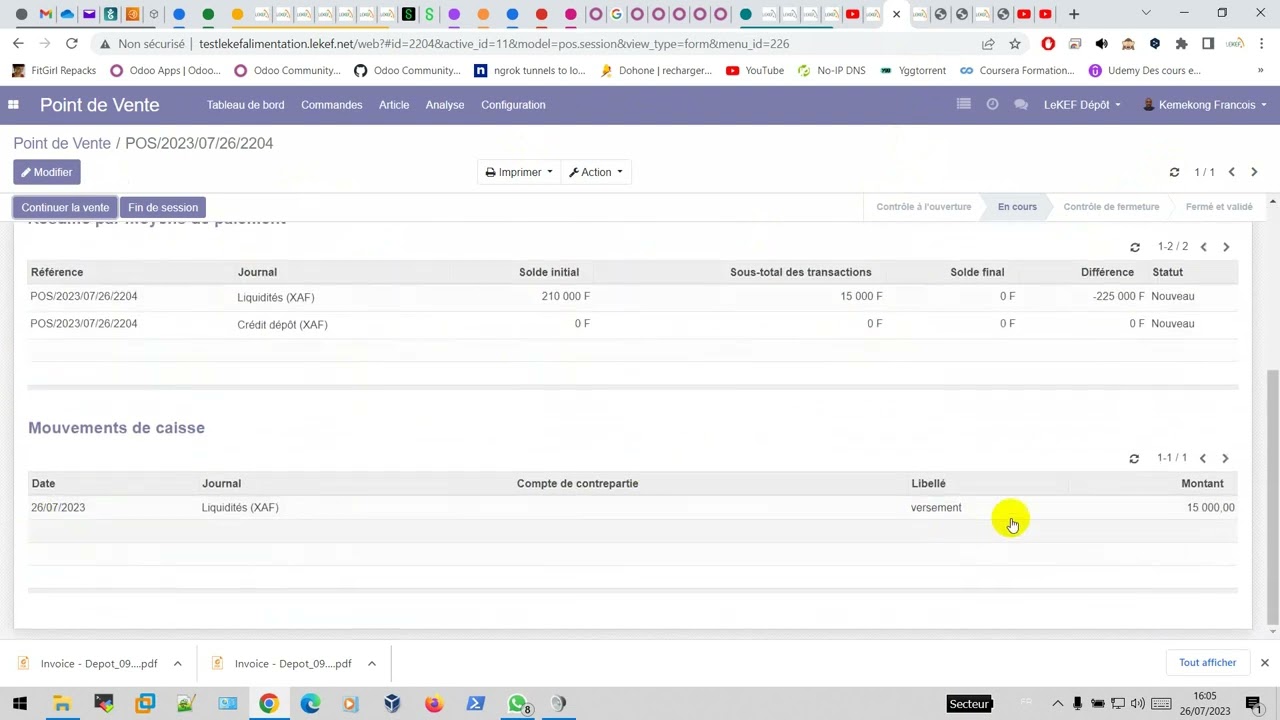Previous page of payment summary 1-2 / 2
1280x720 pixels.
[x=1204, y=247]
